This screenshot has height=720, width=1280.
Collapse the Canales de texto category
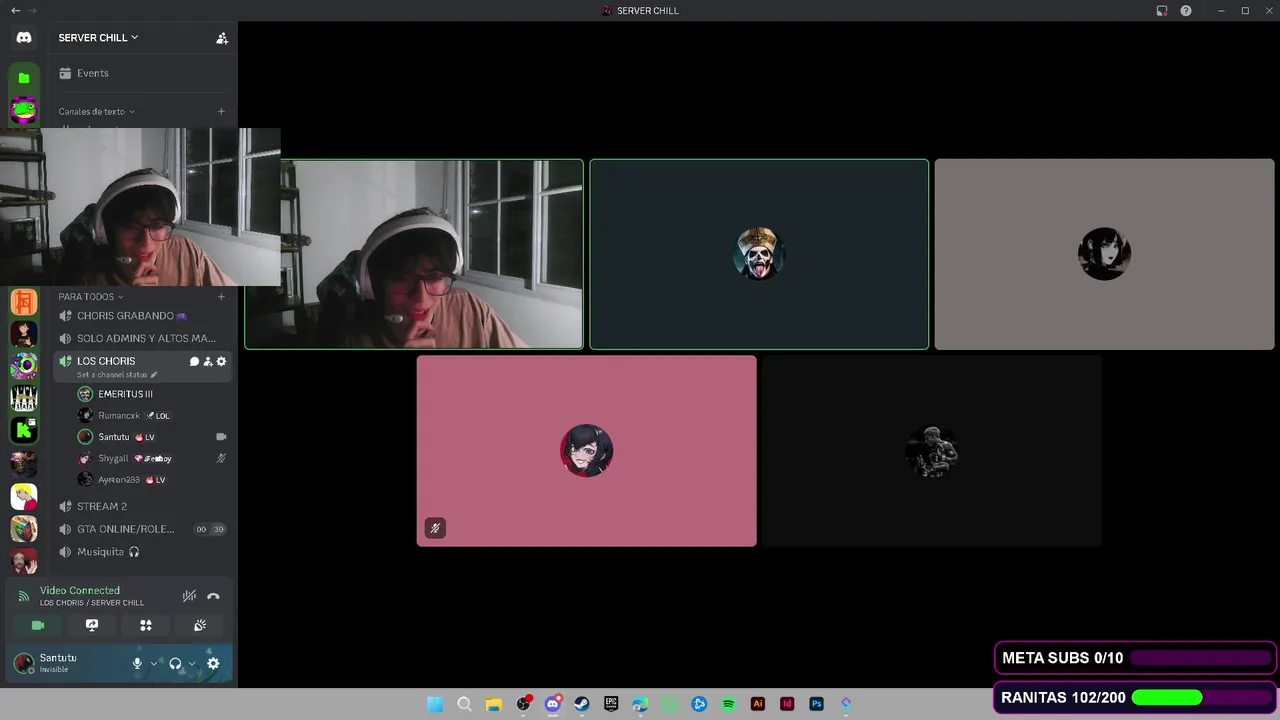[x=96, y=111]
